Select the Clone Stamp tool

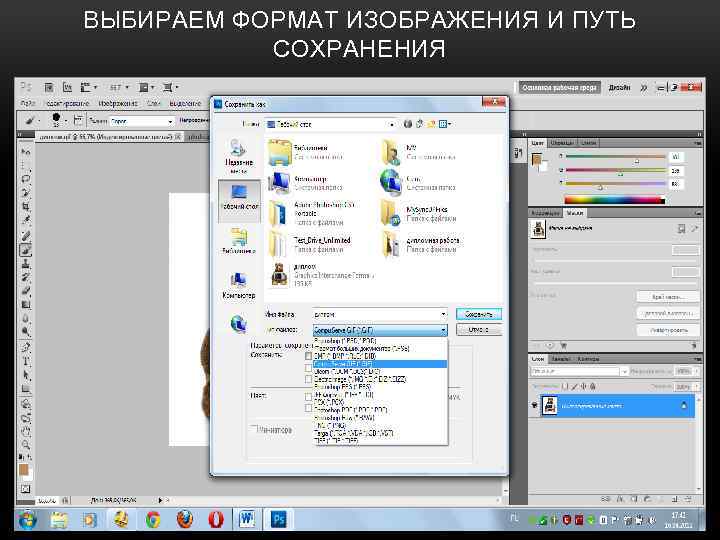point(25,264)
